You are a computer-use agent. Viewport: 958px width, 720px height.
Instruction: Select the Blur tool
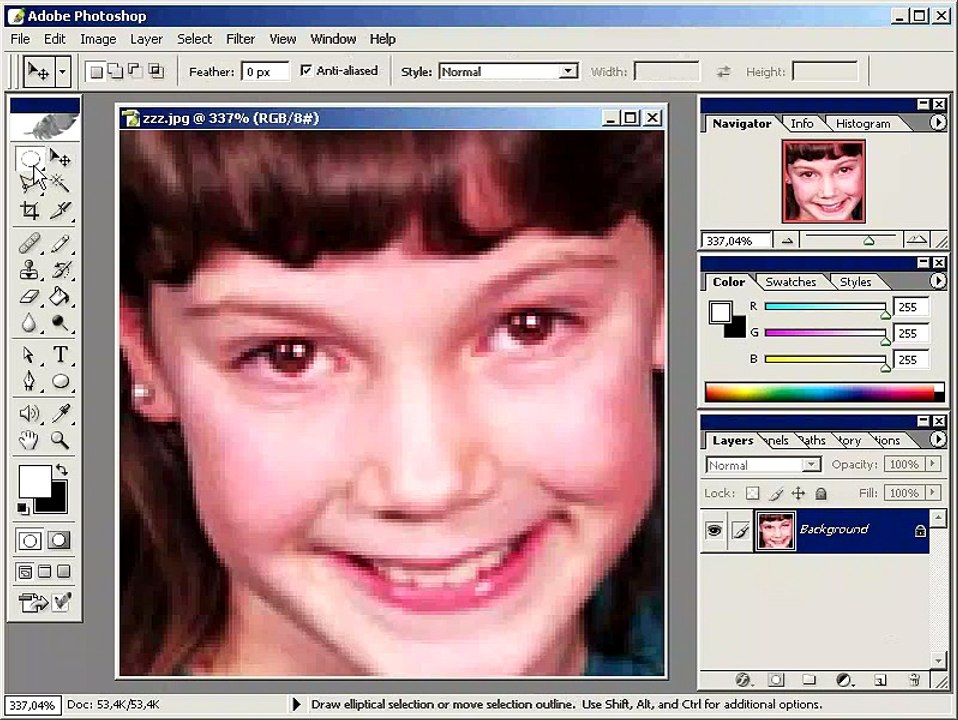pyautogui.click(x=29, y=323)
